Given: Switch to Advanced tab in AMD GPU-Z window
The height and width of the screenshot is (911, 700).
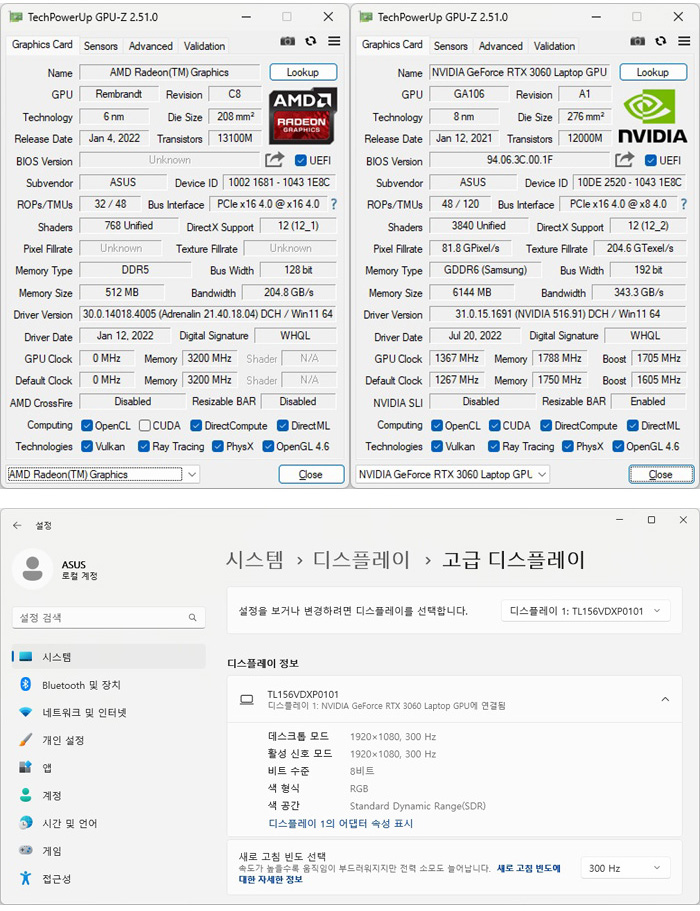Looking at the screenshot, I should 150,46.
